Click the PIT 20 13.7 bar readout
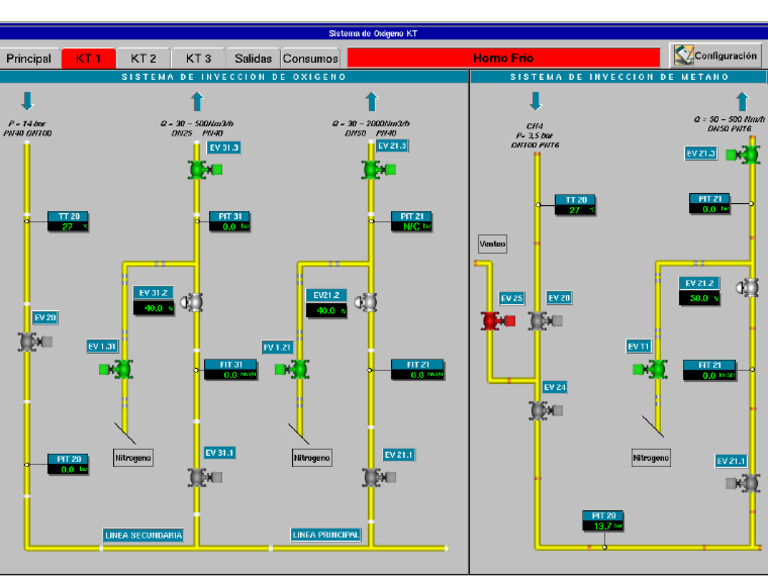The width and height of the screenshot is (768, 576). (603, 521)
